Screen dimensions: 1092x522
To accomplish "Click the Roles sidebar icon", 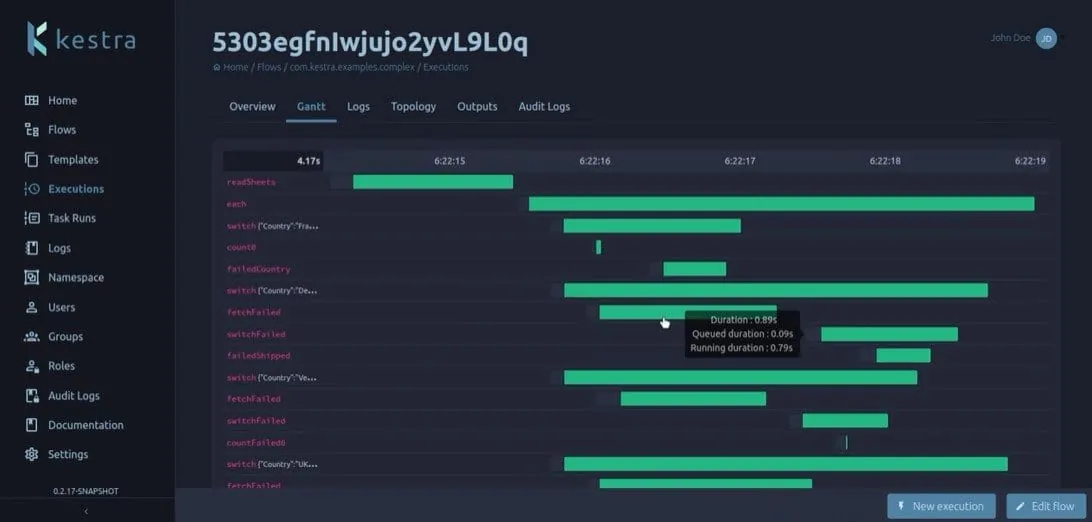I will point(31,365).
